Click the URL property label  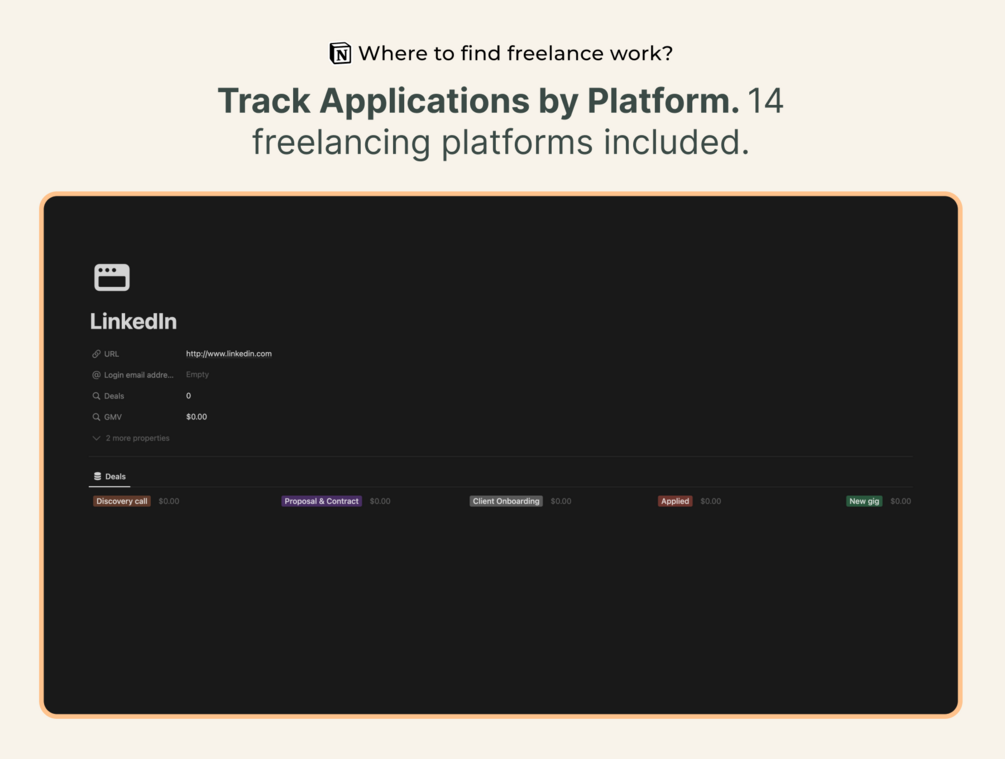point(112,354)
